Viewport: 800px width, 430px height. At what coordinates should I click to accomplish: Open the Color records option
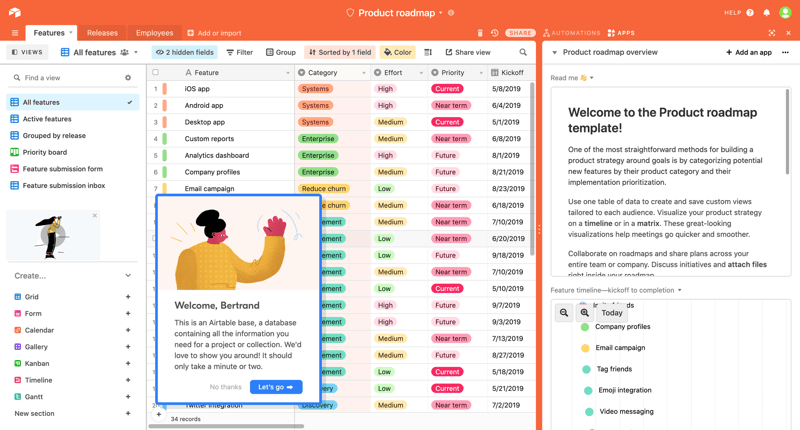point(397,52)
